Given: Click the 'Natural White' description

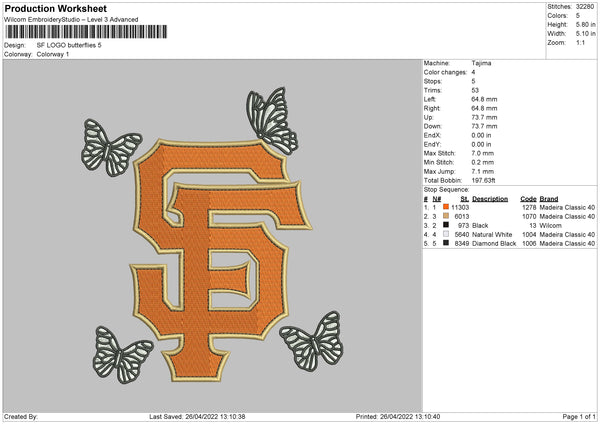Looking at the screenshot, I should point(492,235).
